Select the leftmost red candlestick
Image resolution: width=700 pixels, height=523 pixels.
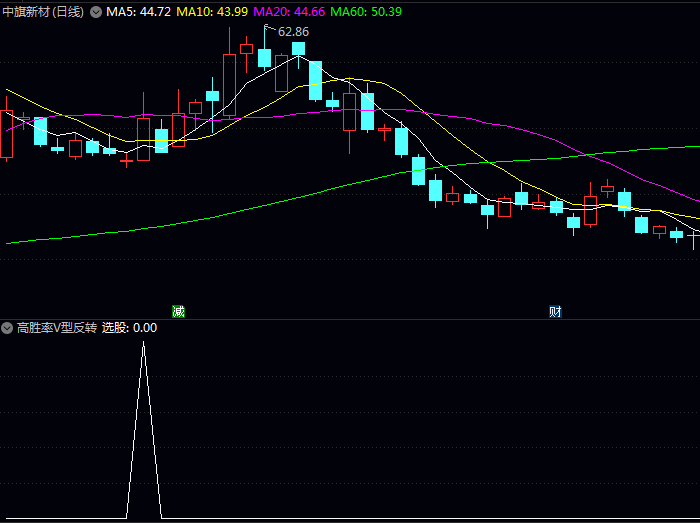(7, 133)
